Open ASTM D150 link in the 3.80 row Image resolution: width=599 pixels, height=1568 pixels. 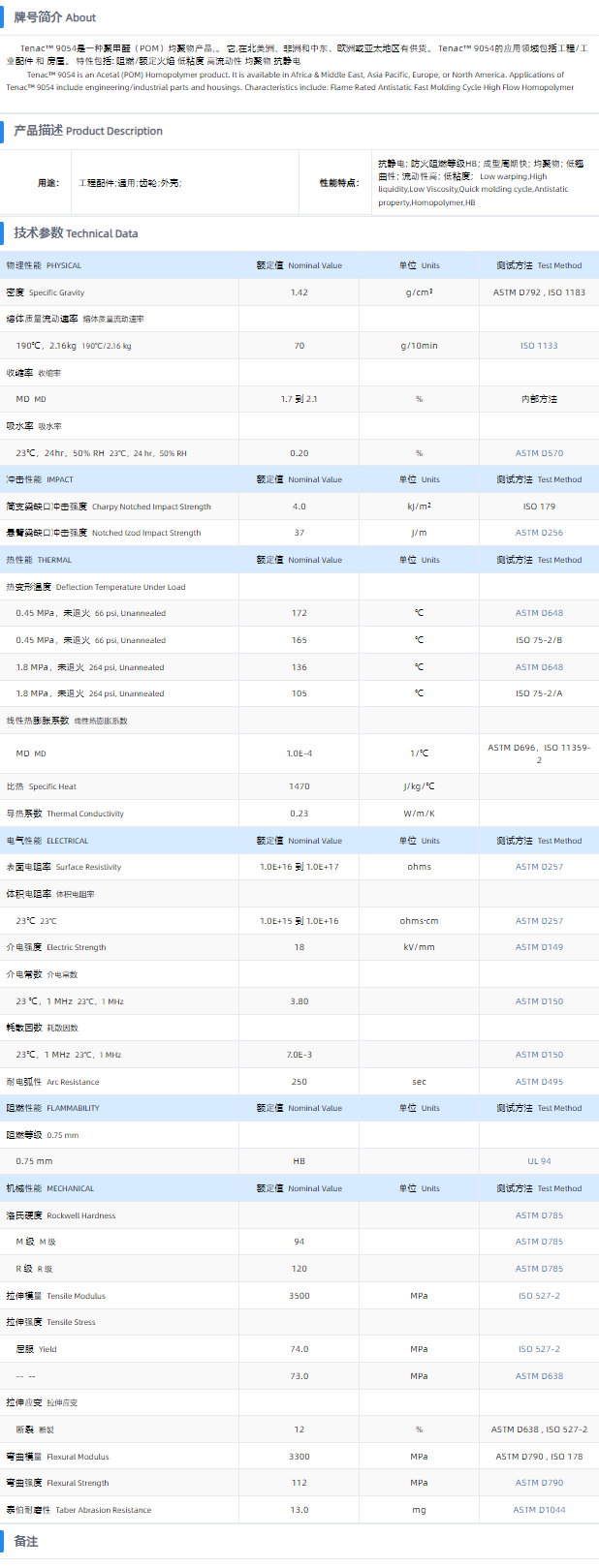[539, 1001]
